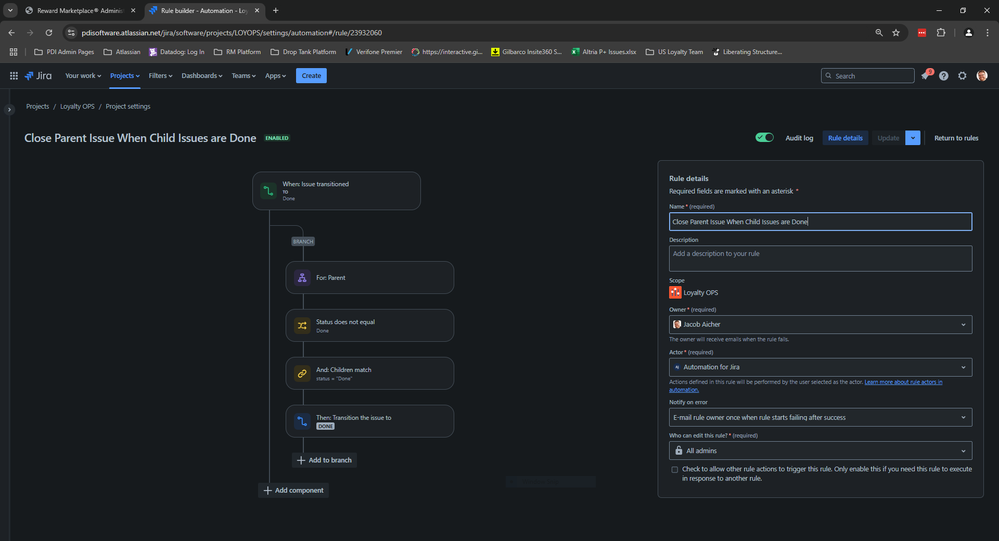Open the Update button dropdown arrow

coord(912,138)
